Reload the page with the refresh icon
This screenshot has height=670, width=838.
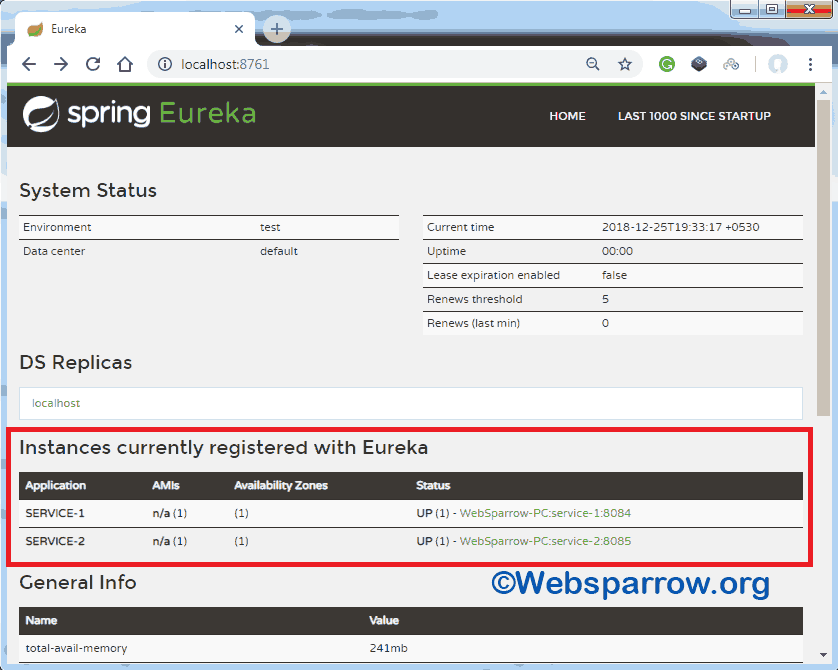tap(93, 63)
